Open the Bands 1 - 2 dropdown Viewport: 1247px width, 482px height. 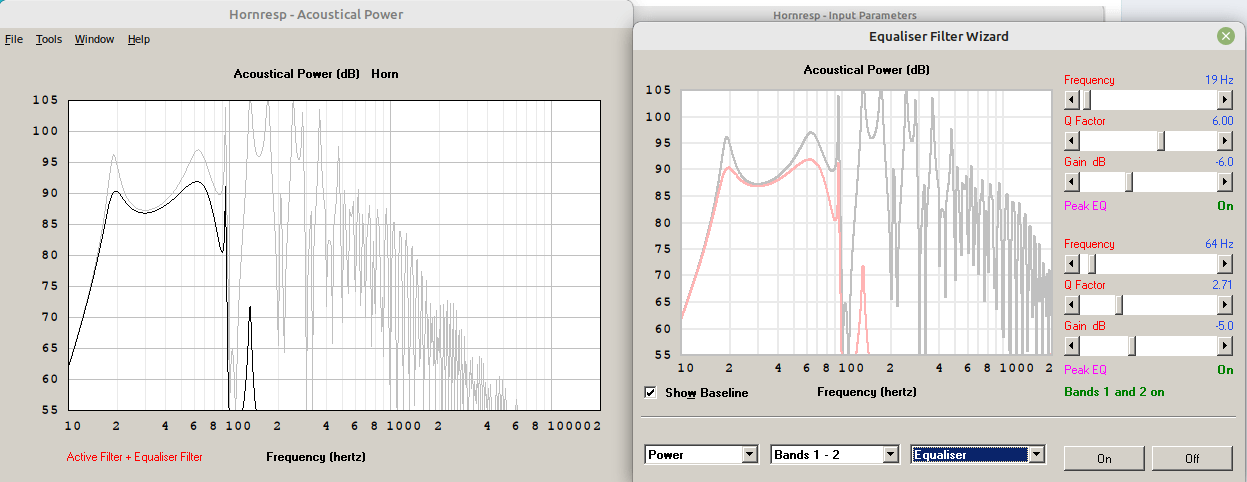click(891, 454)
